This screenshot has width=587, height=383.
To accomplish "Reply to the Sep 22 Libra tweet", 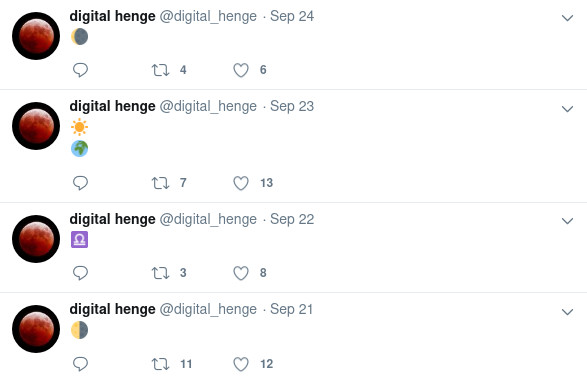I will (80, 273).
